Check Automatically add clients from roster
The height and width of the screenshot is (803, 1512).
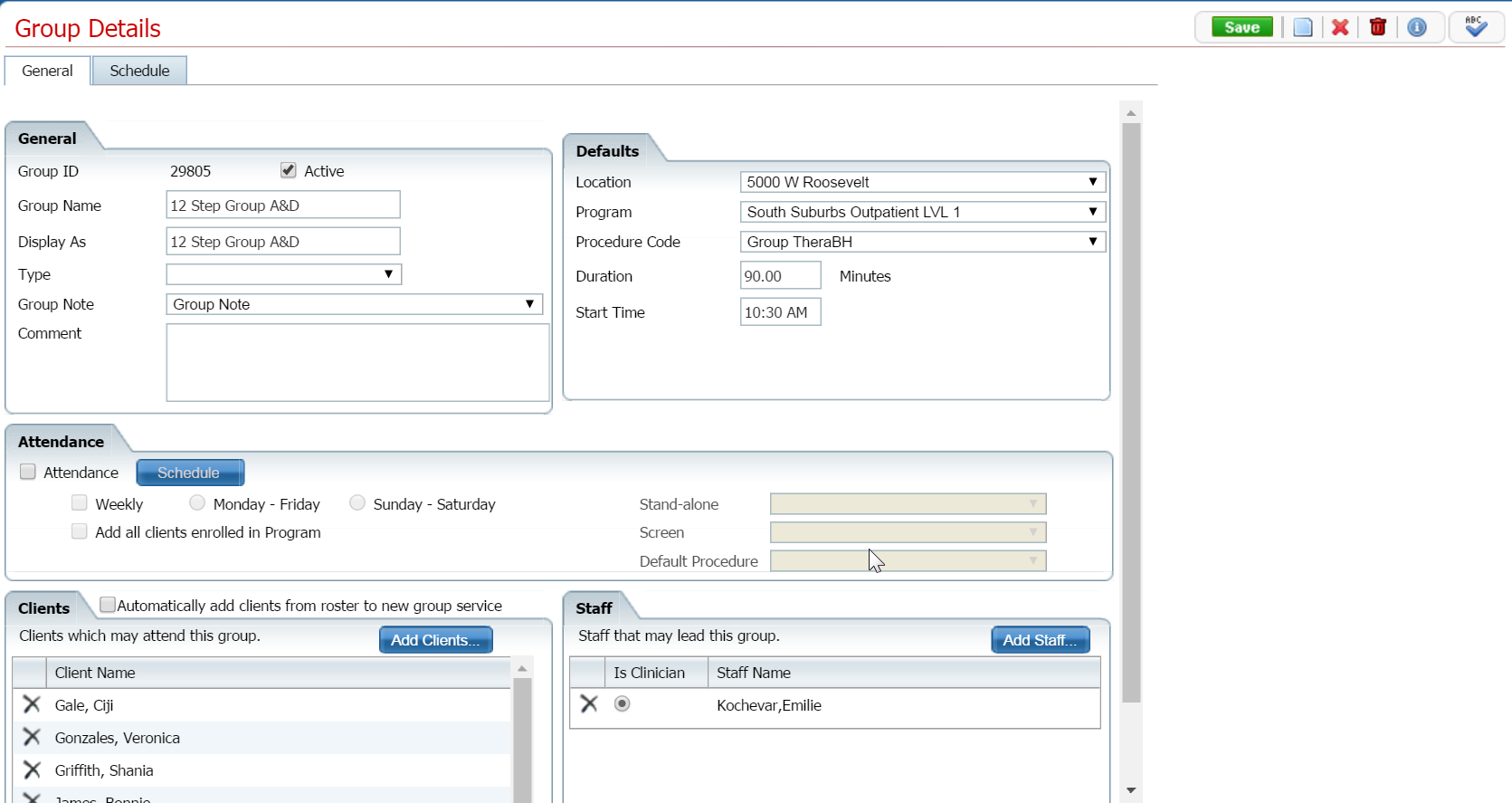click(108, 605)
